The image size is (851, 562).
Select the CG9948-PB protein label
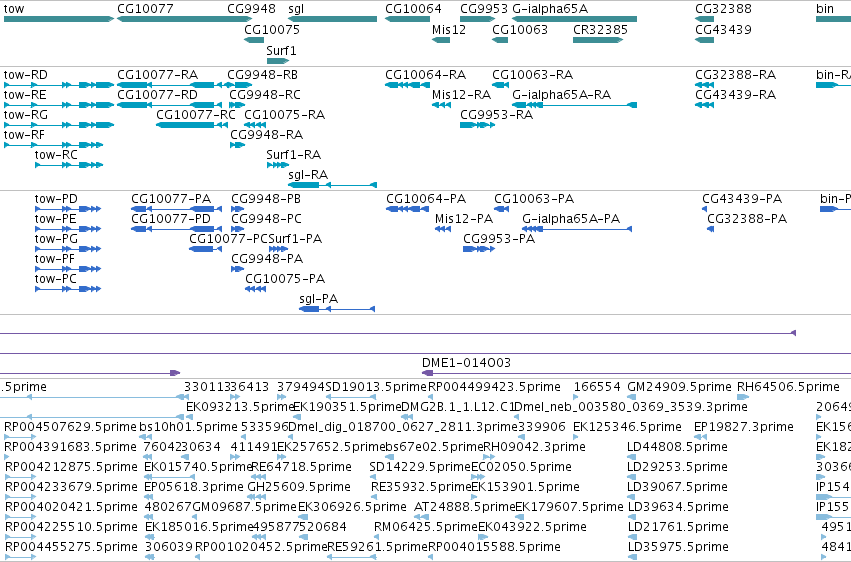[x=266, y=199]
